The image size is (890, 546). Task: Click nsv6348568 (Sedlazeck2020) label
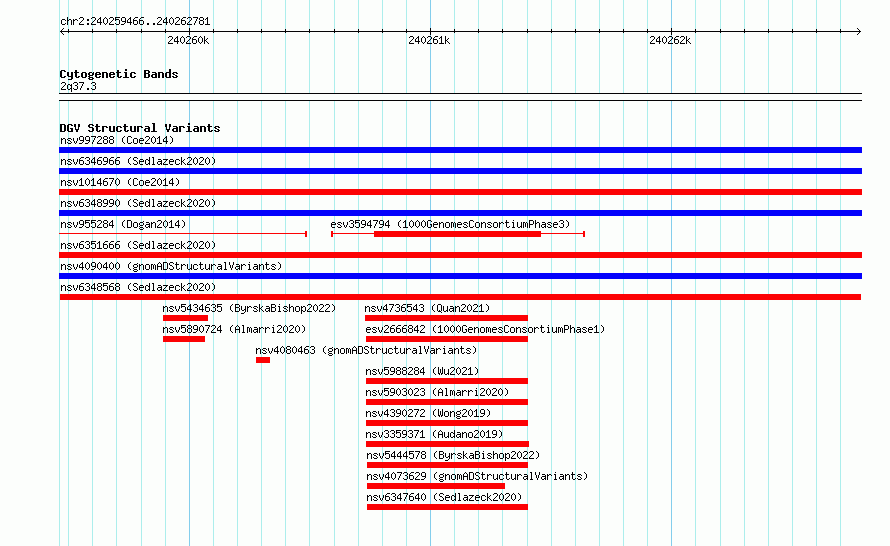(x=138, y=287)
